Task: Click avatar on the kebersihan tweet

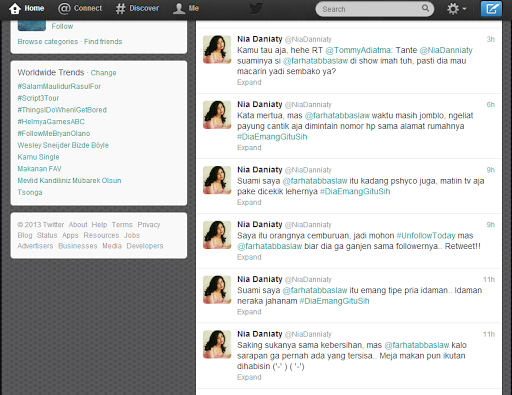Action: [x=217, y=344]
